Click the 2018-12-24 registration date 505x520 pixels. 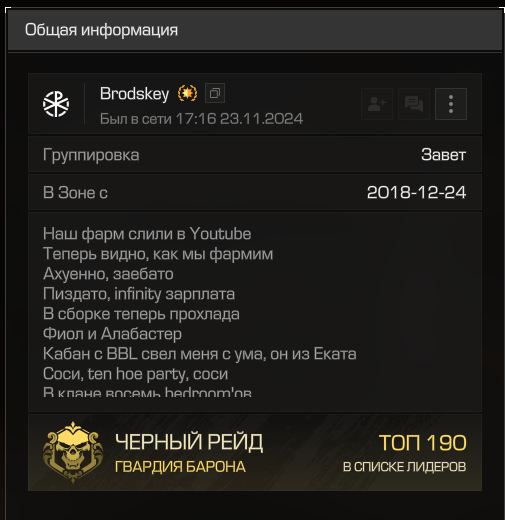(x=416, y=192)
